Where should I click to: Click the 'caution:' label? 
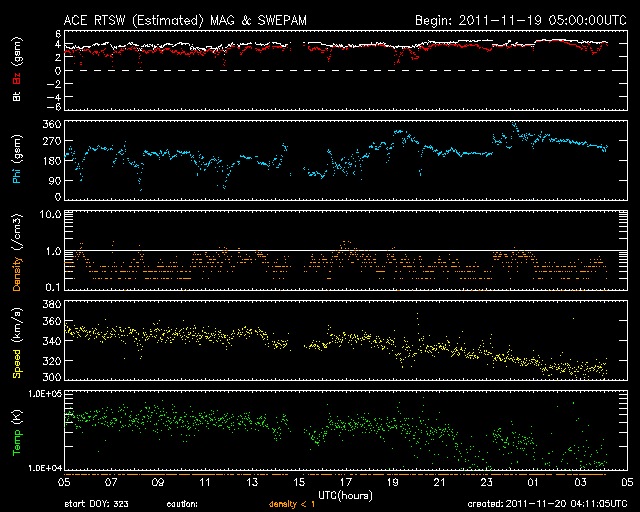tap(182, 504)
